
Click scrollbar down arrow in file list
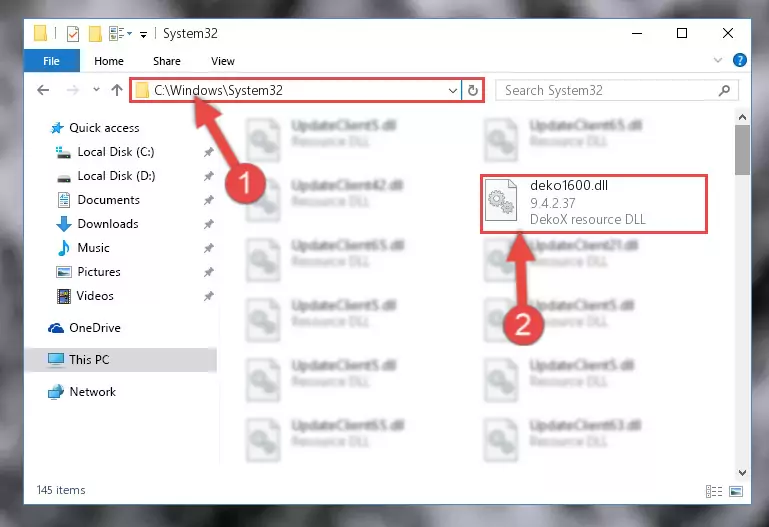click(x=743, y=473)
